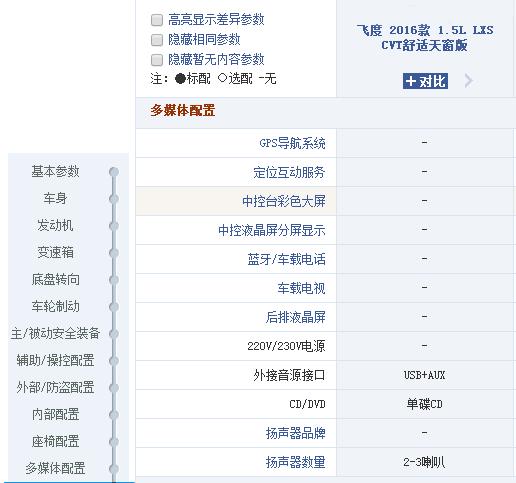The height and width of the screenshot is (483, 516).
Task: Tick the 隐藏相同参数 checkbox
Action: 157,40
